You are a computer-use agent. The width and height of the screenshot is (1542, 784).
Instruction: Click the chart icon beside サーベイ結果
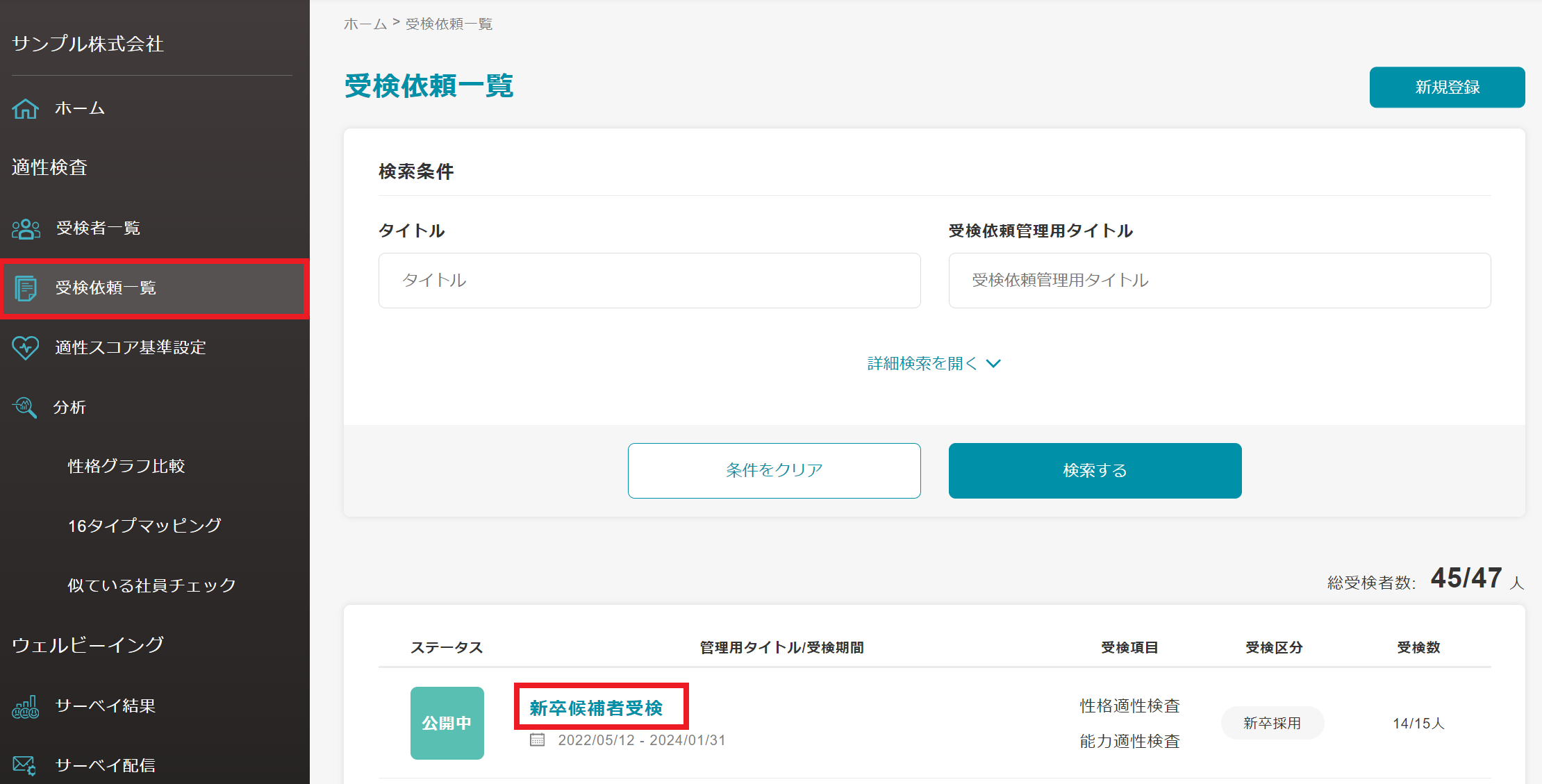tap(25, 706)
